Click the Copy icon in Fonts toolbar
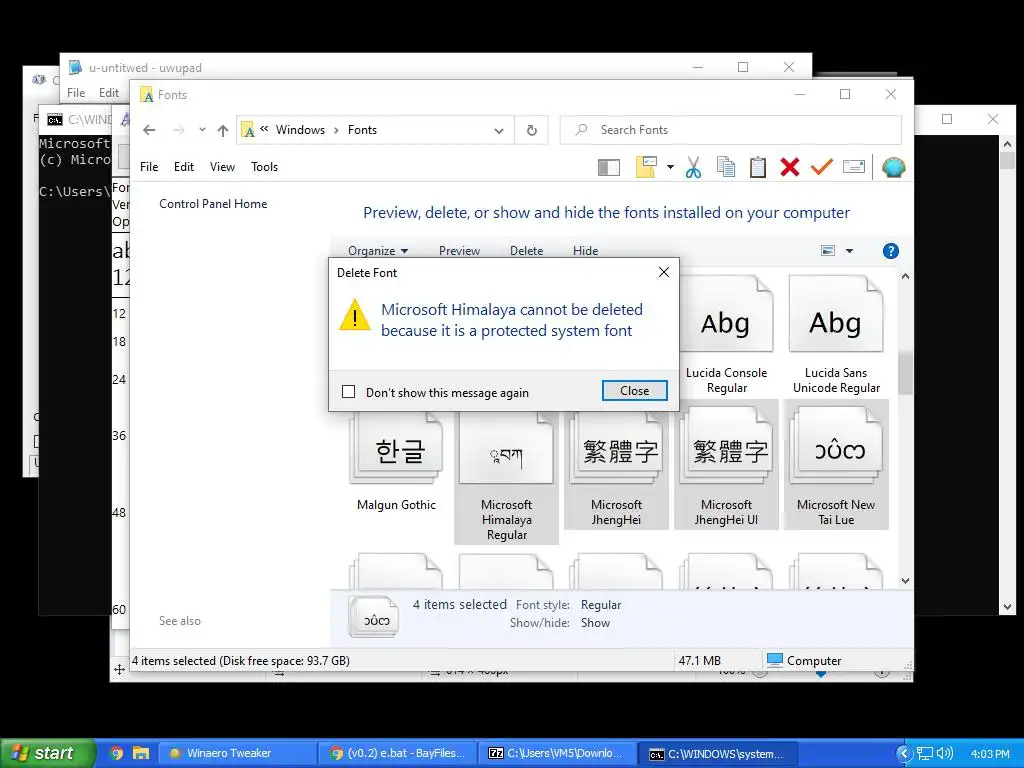1024x768 pixels. [726, 167]
